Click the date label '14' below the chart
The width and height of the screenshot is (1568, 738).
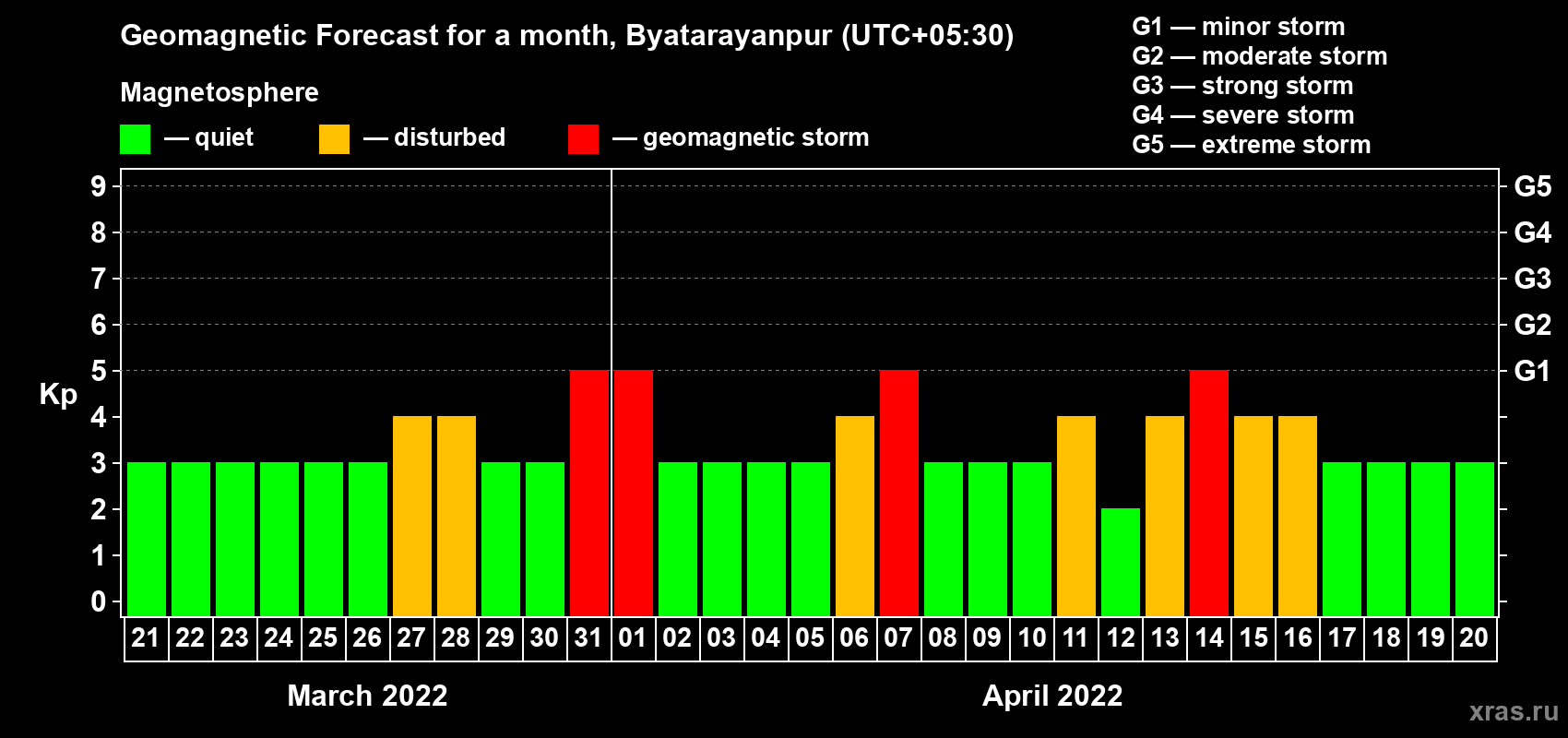[x=1209, y=637]
